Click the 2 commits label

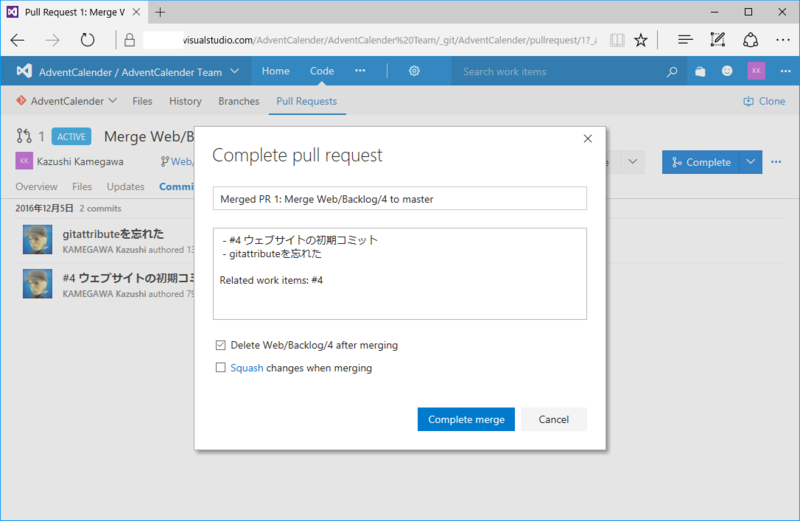click(100, 208)
